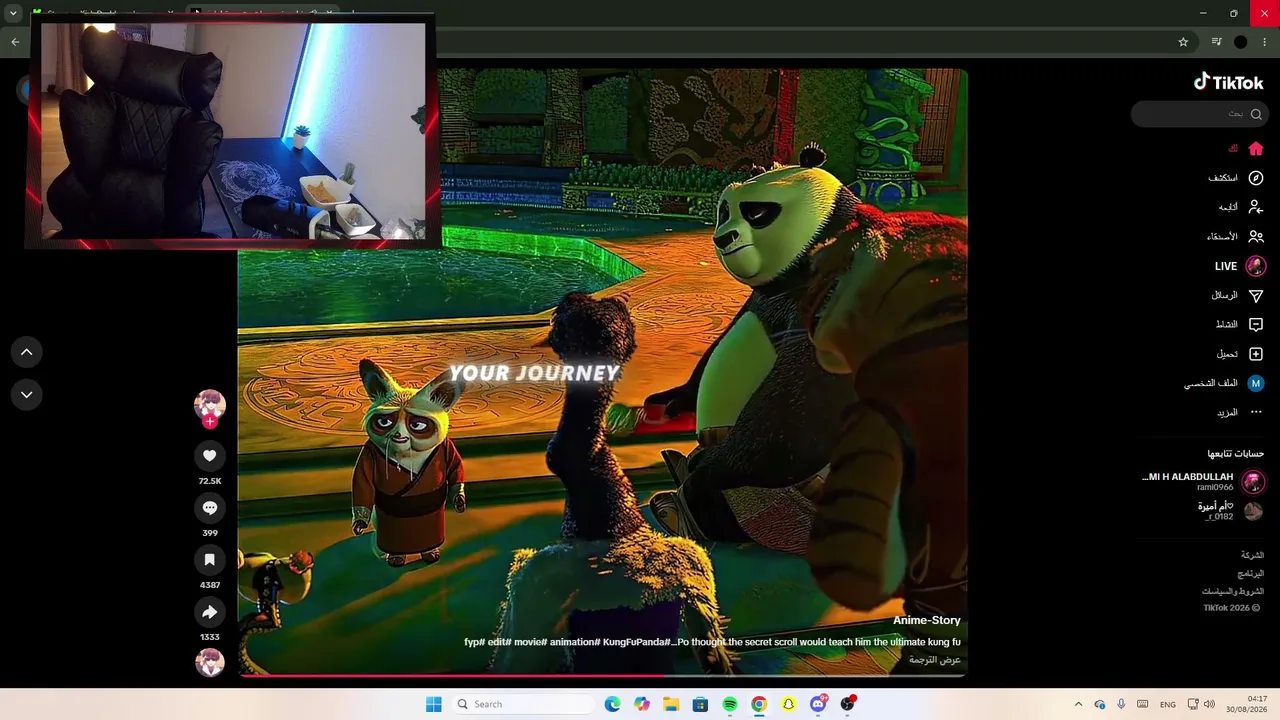Click the magnifier icon in the TikTok search box
The image size is (1280, 720).
click(x=1256, y=114)
